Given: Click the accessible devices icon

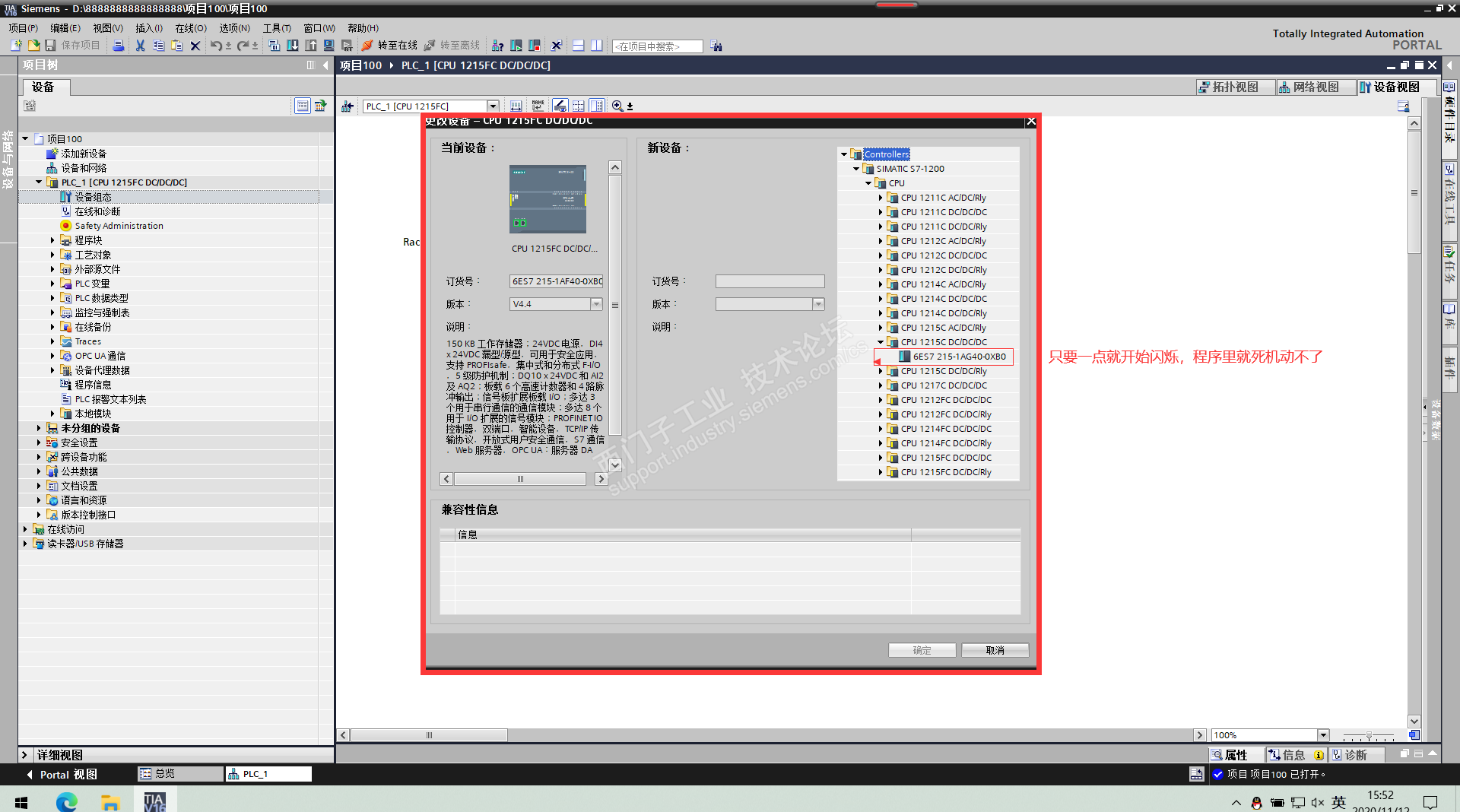Looking at the screenshot, I should [498, 46].
